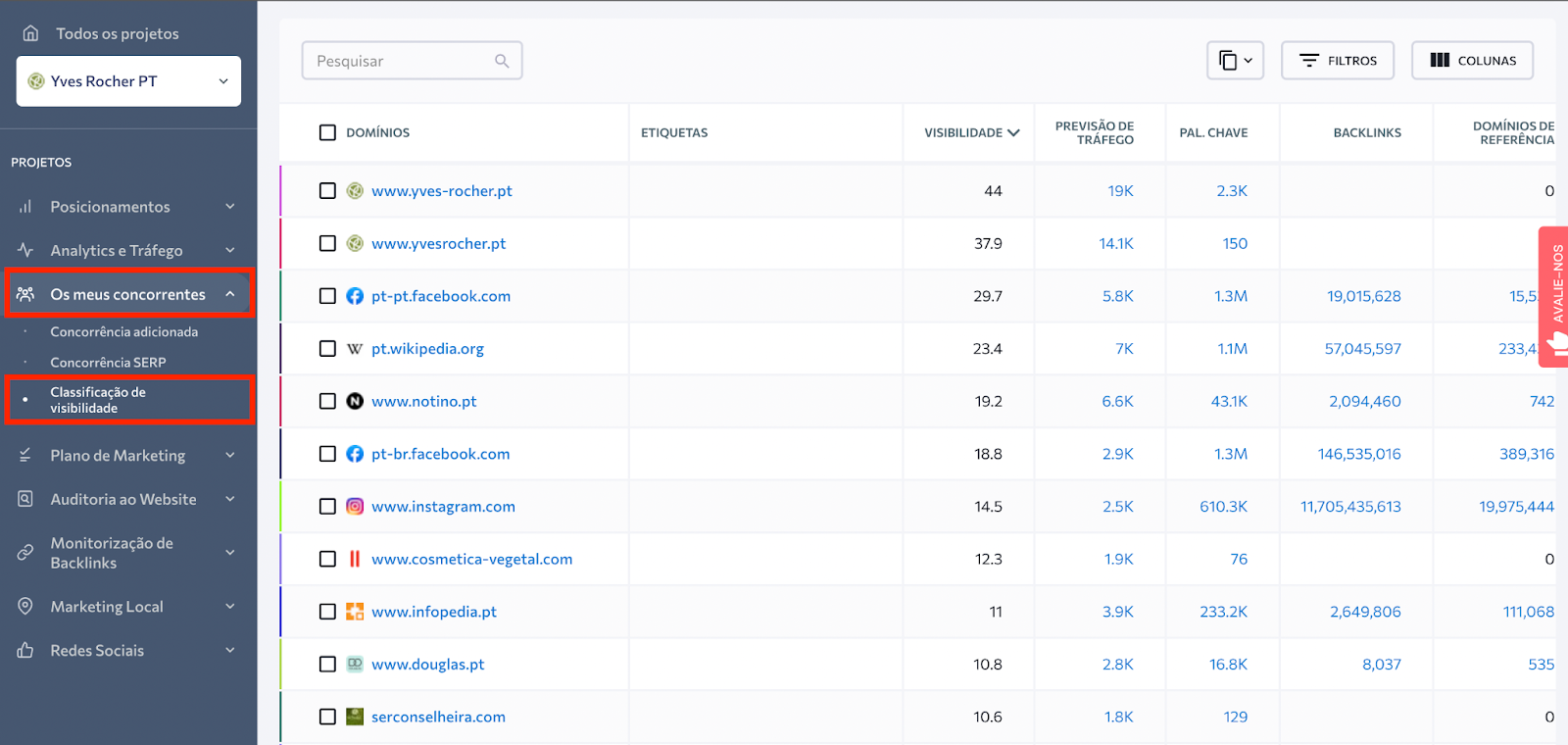Click the home icon beside Todos os projetos
The height and width of the screenshot is (745, 1568).
tap(30, 33)
